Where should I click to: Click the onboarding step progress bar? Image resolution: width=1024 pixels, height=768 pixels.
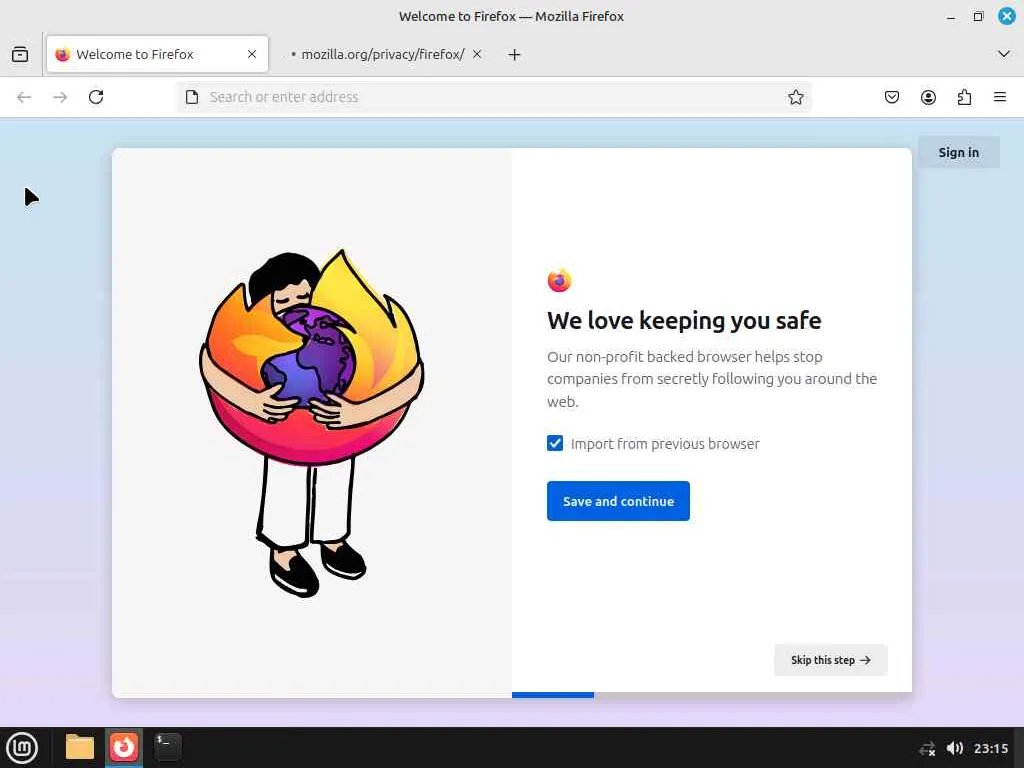click(x=712, y=695)
